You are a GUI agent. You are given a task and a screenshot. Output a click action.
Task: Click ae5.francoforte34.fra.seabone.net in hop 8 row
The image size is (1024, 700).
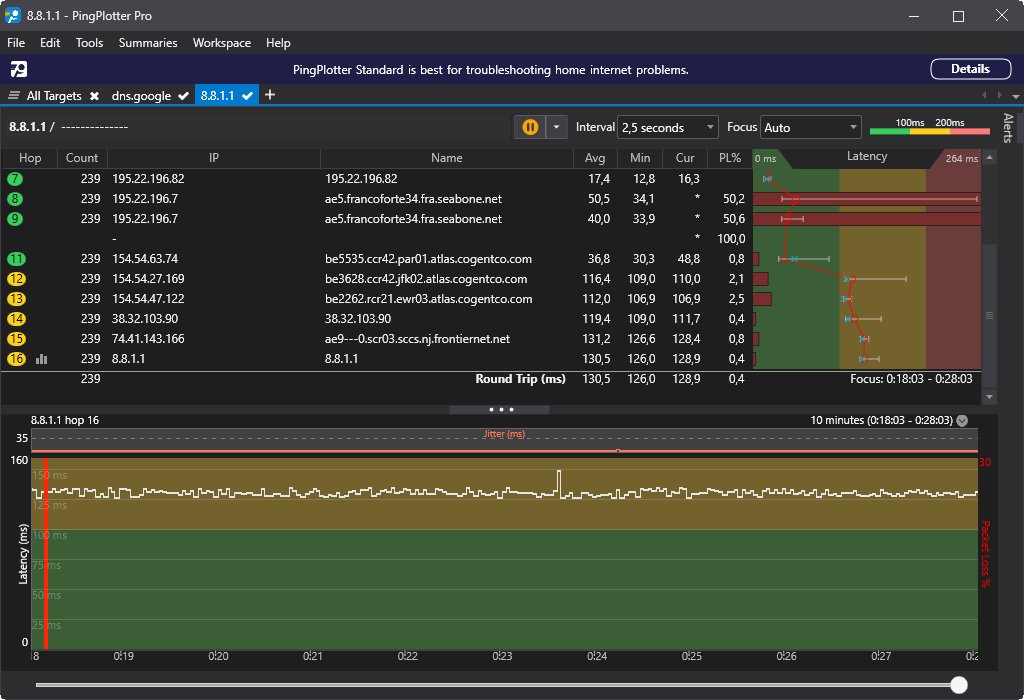coord(413,199)
